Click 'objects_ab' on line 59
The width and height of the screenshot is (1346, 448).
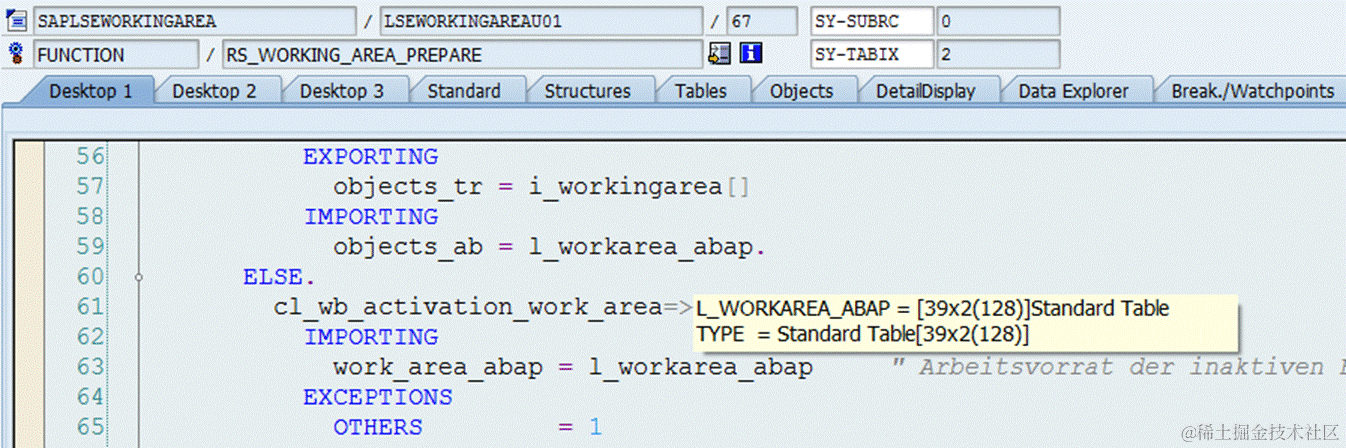coord(408,247)
